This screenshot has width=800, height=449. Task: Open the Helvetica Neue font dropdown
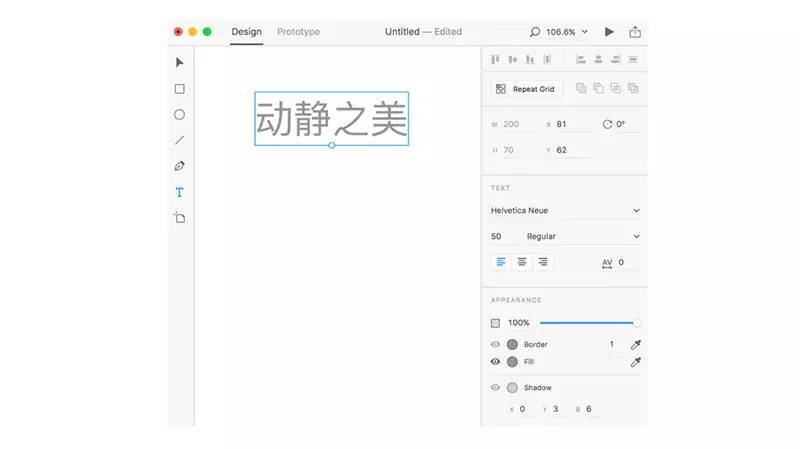coord(565,211)
